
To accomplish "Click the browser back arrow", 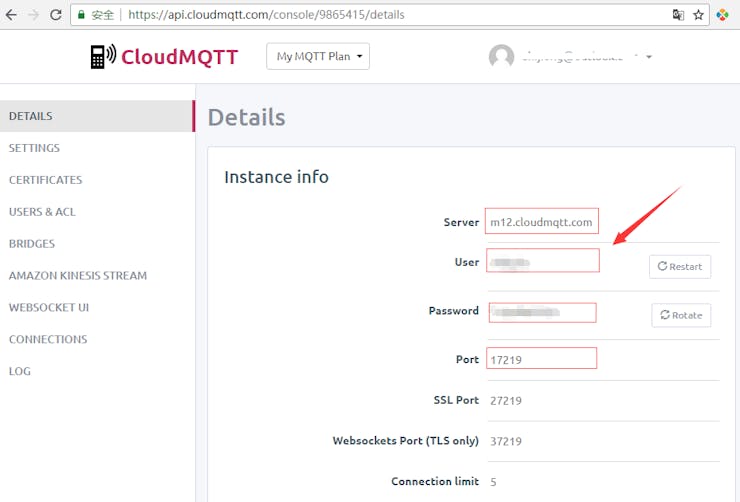I will tap(11, 15).
